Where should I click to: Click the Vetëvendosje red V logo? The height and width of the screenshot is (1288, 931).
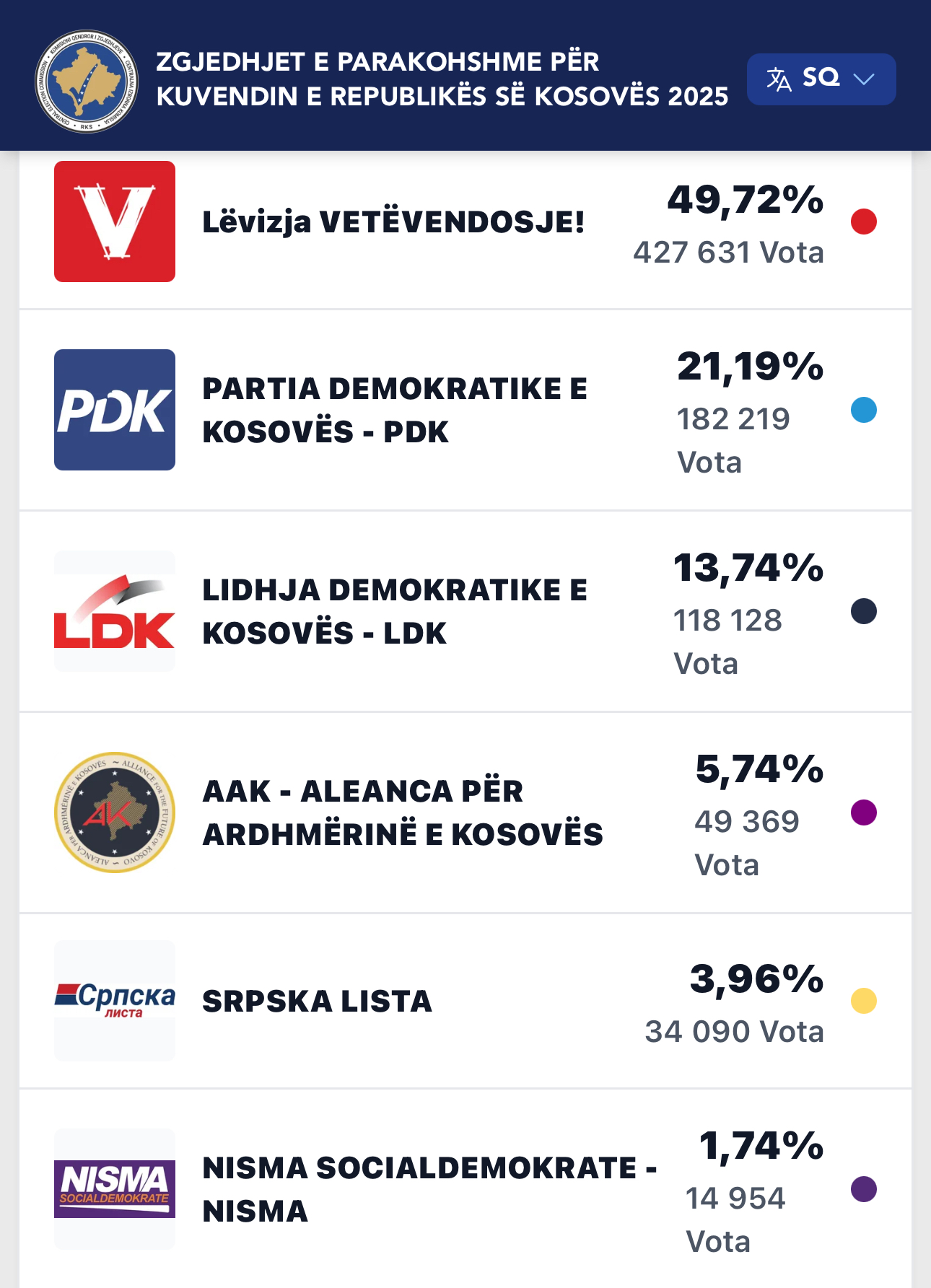pyautogui.click(x=115, y=222)
